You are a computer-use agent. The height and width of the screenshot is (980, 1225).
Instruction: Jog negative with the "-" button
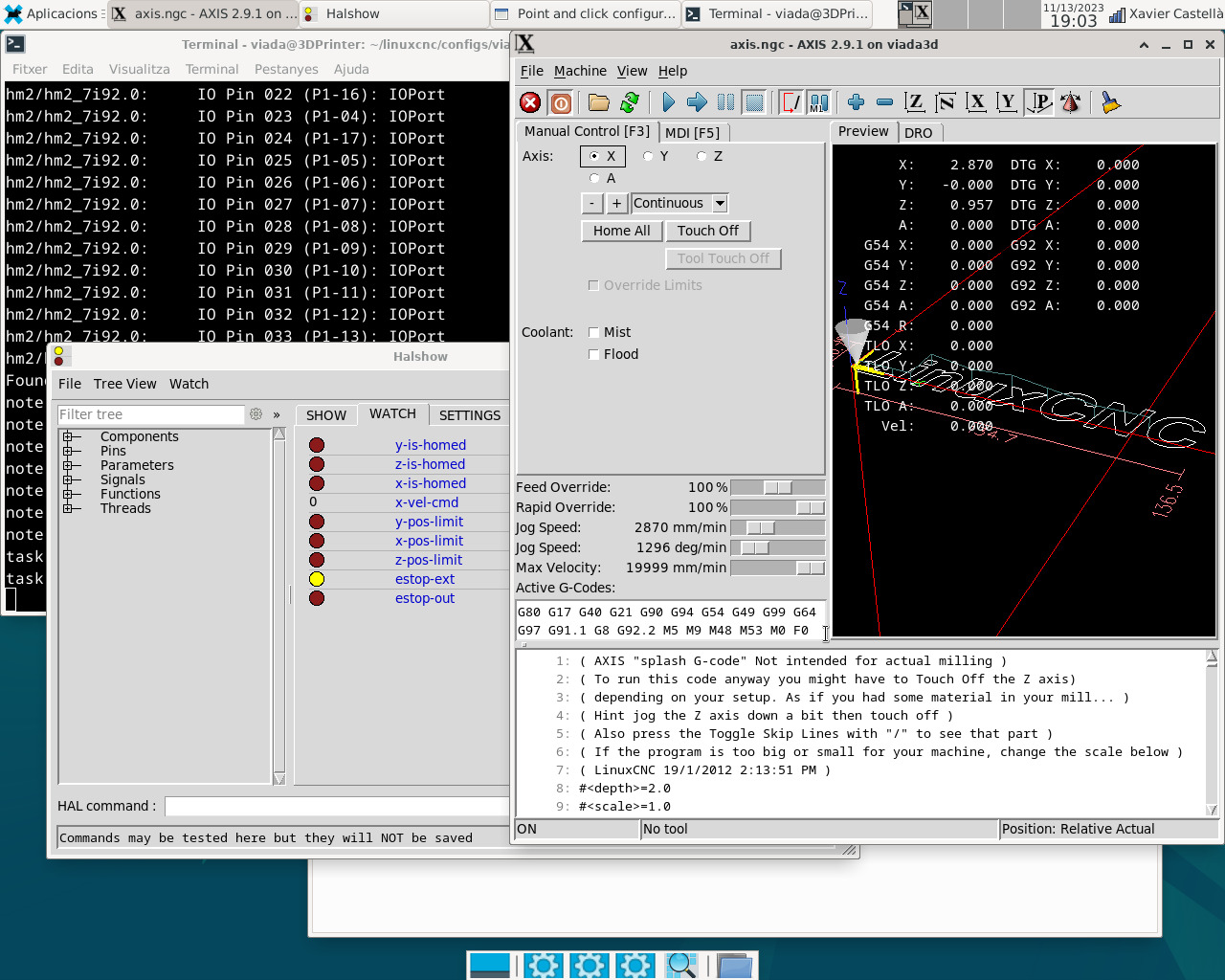pos(592,203)
